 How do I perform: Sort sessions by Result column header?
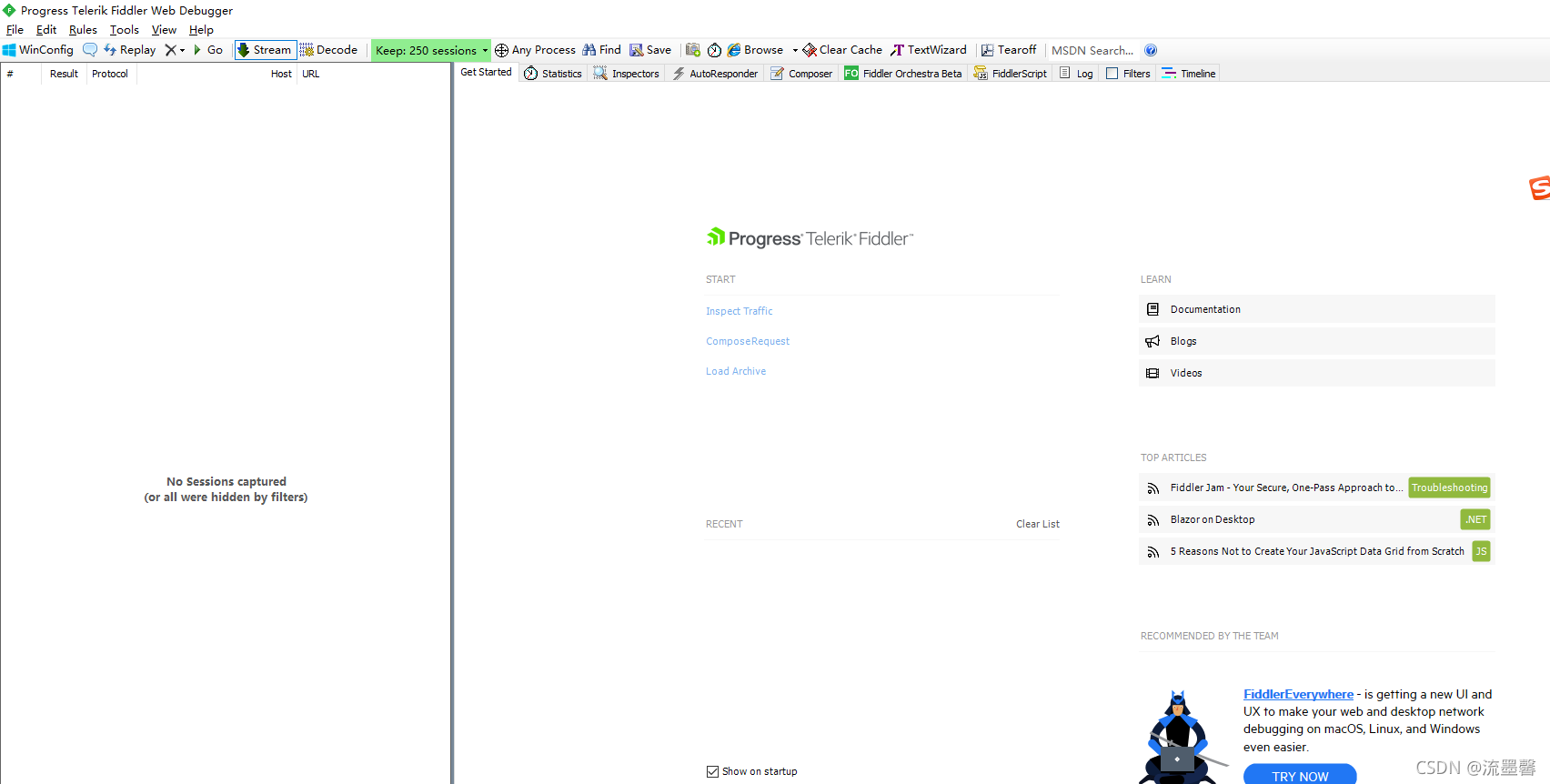pos(64,74)
